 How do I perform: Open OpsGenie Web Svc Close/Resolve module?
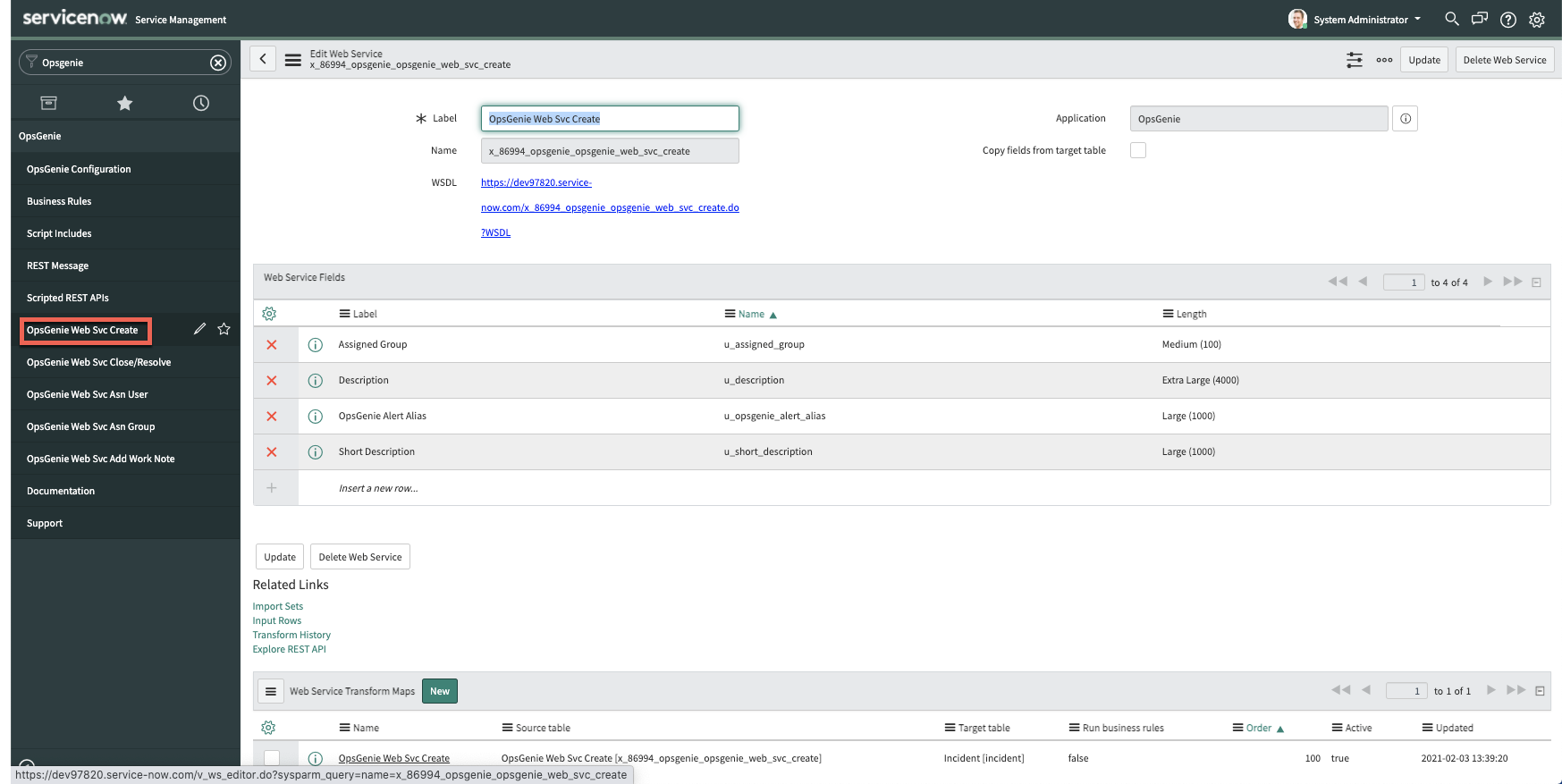(x=99, y=362)
